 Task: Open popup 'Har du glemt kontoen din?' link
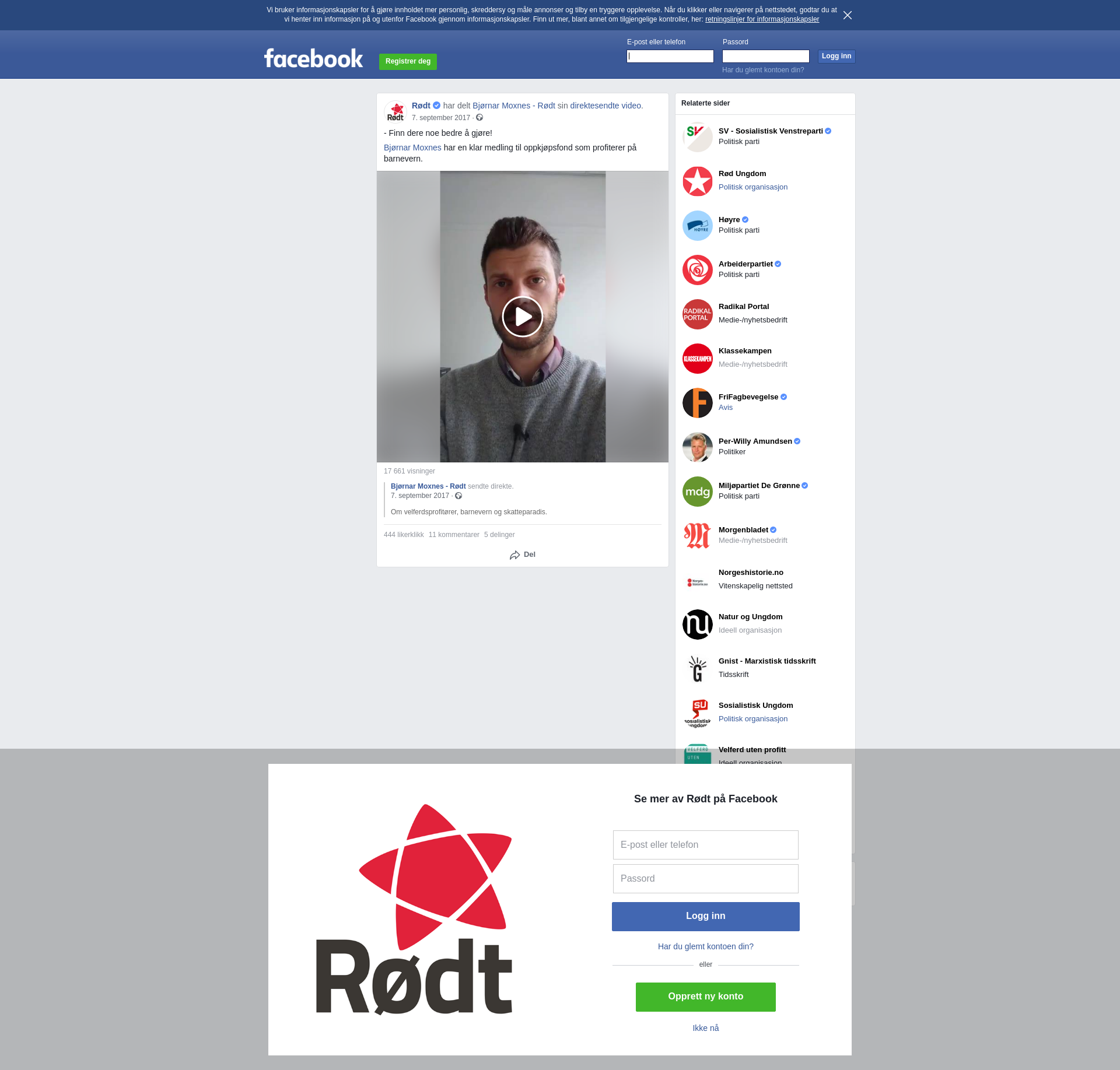[706, 946]
